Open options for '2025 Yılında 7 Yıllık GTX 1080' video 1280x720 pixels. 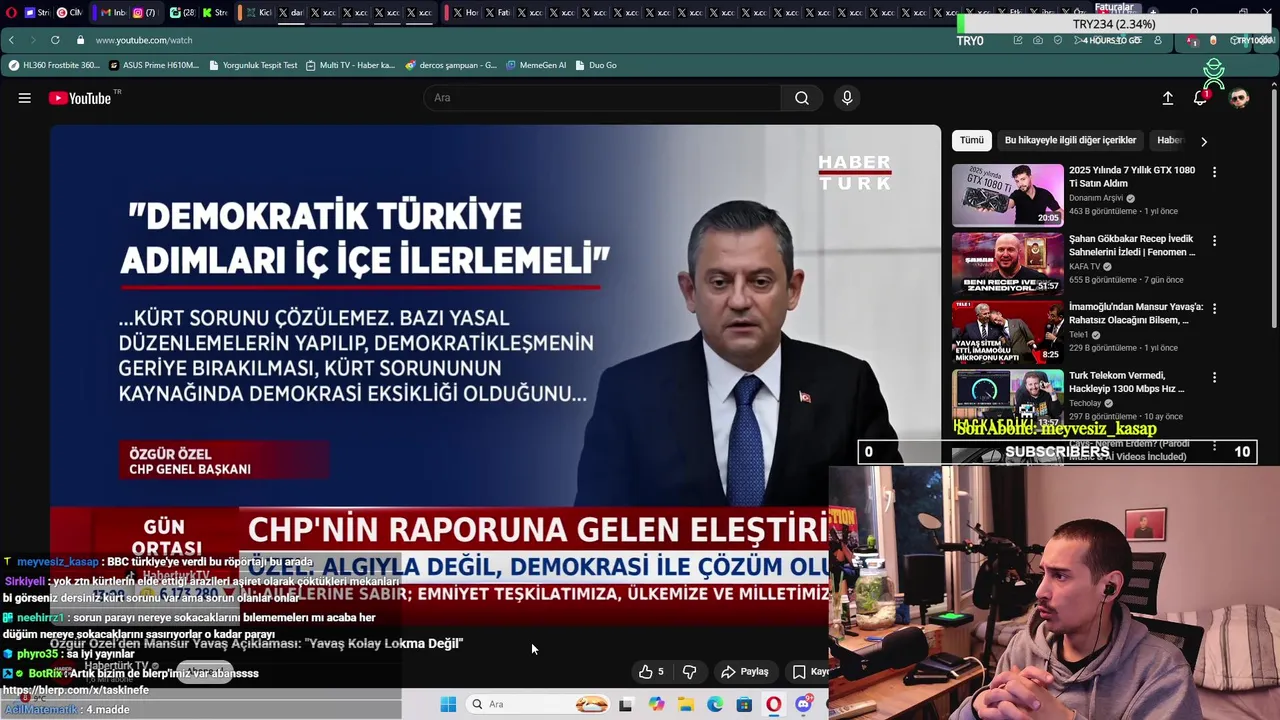(1214, 172)
